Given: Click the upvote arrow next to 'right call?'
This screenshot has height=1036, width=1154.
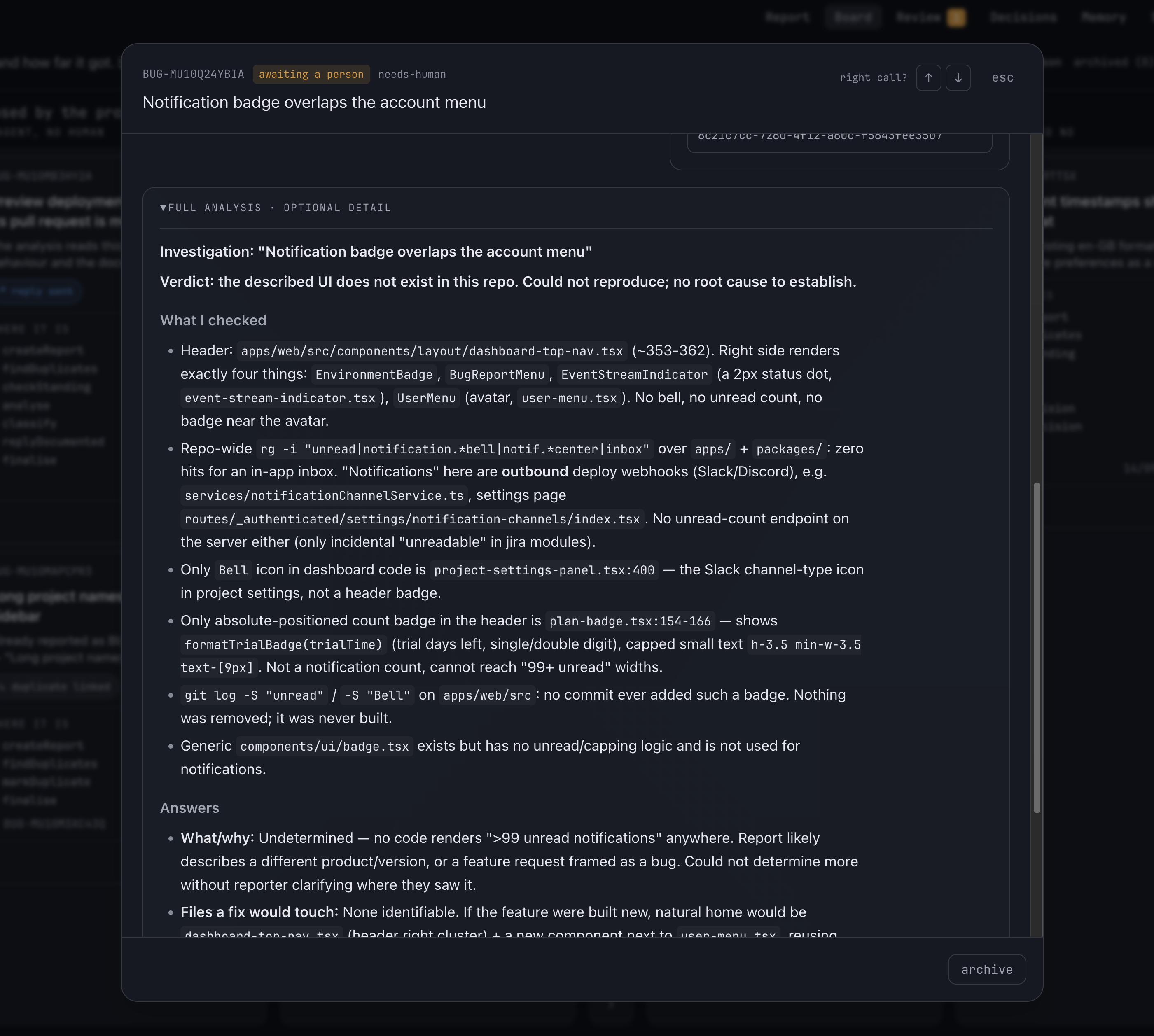Looking at the screenshot, I should (928, 77).
